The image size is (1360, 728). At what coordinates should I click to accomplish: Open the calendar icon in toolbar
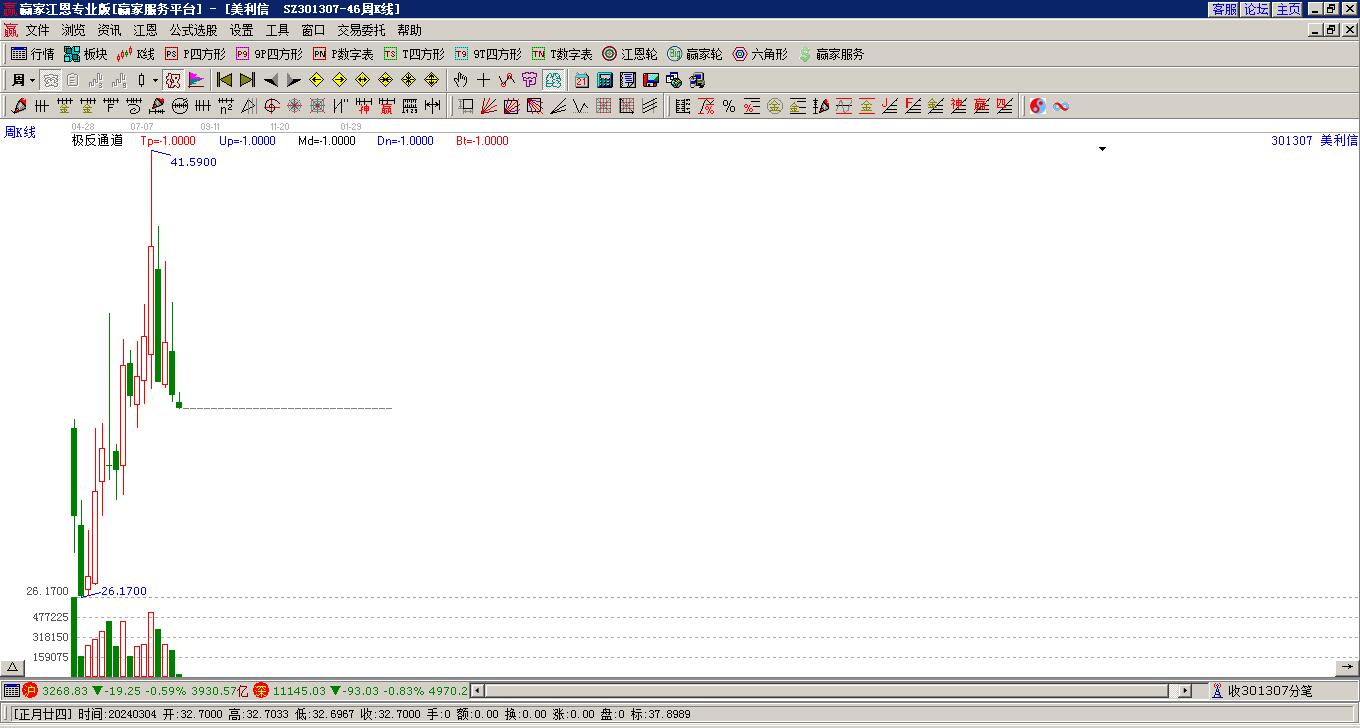pyautogui.click(x=581, y=80)
